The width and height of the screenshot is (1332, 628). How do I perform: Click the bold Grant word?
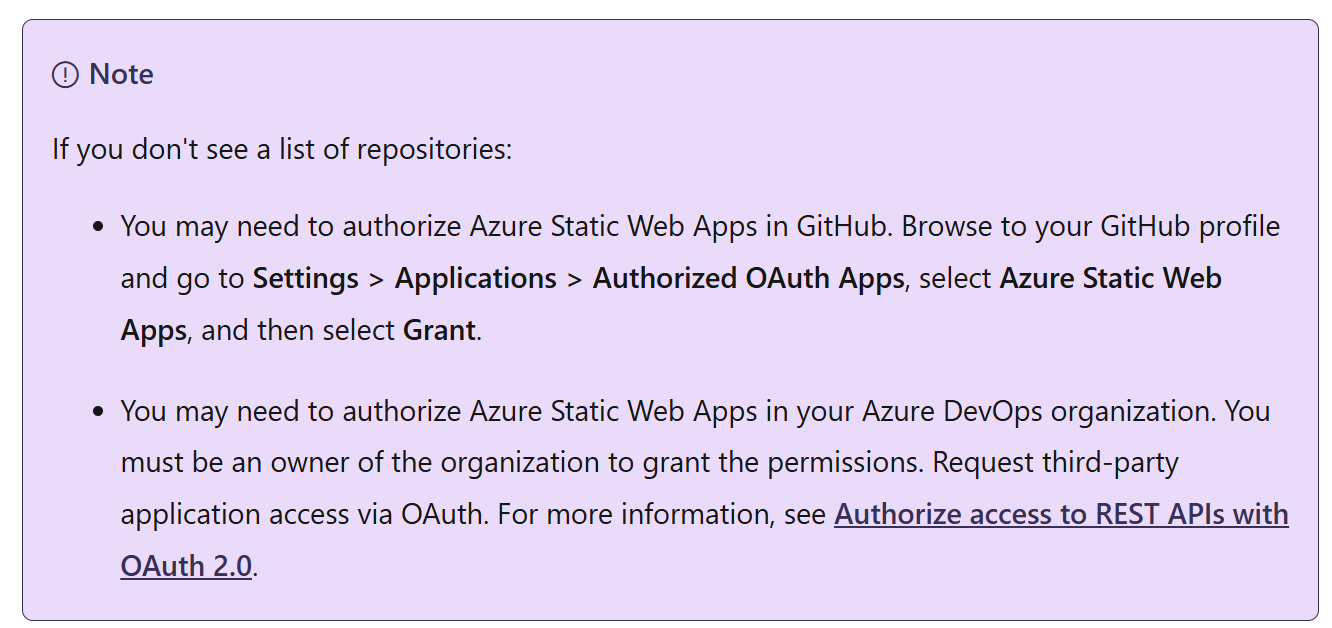pos(439,330)
